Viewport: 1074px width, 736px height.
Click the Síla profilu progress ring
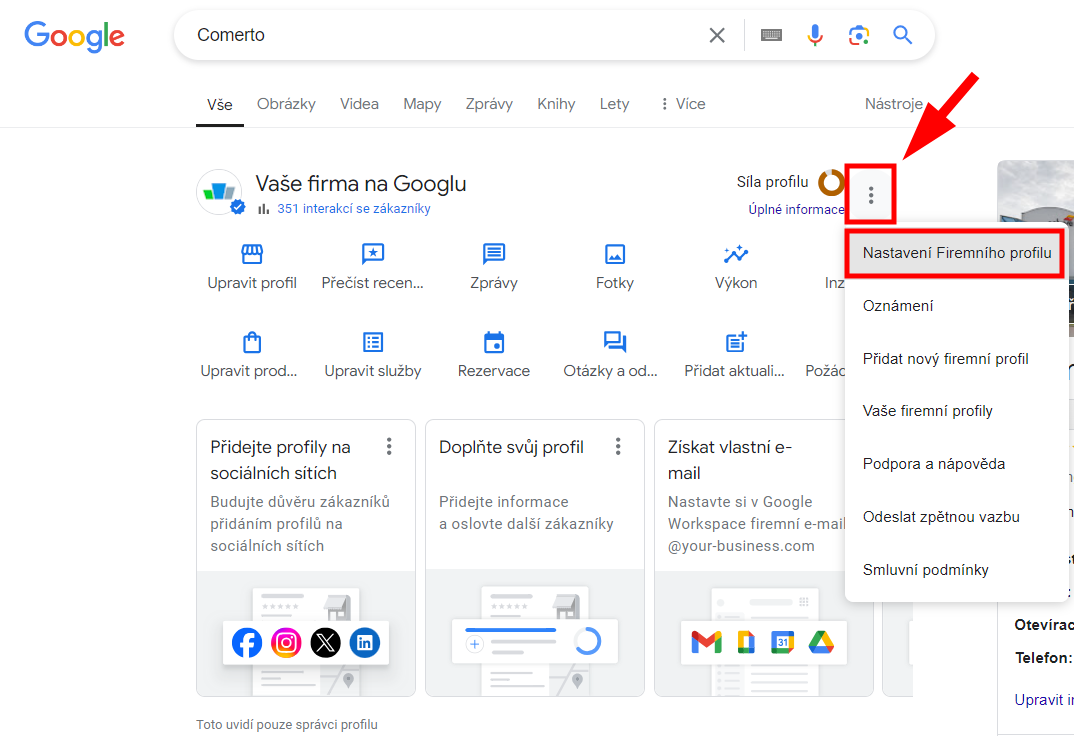[831, 182]
